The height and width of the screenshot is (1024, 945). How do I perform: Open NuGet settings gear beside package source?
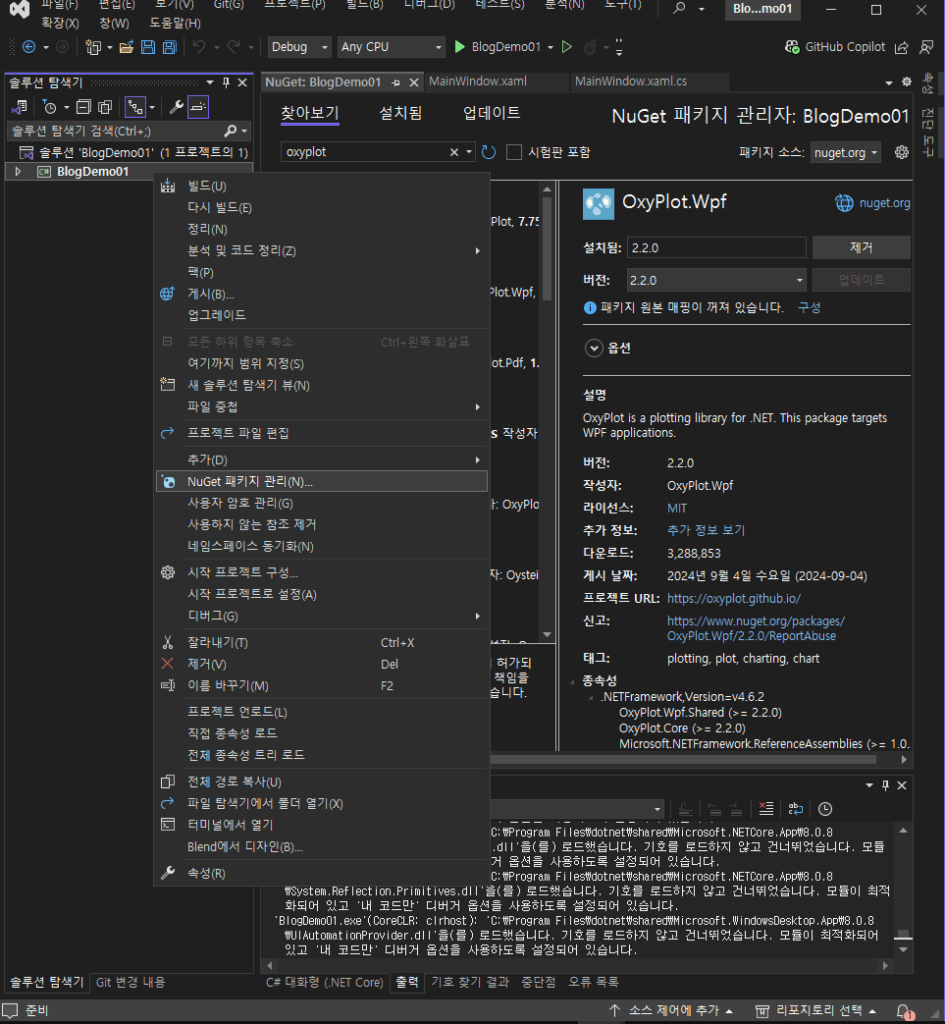[x=902, y=152]
